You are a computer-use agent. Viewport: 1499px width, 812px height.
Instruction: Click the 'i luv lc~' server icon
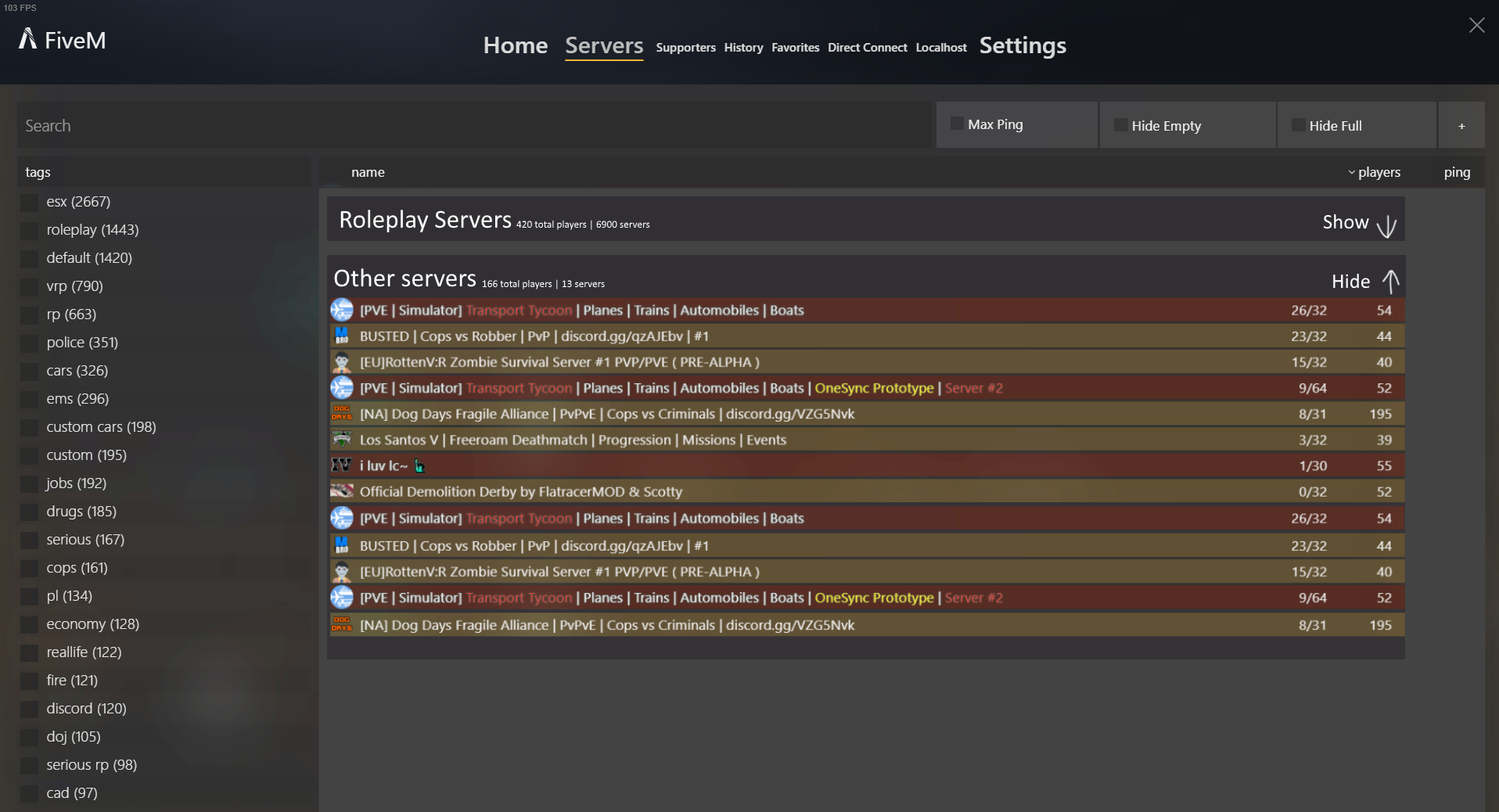(341, 465)
